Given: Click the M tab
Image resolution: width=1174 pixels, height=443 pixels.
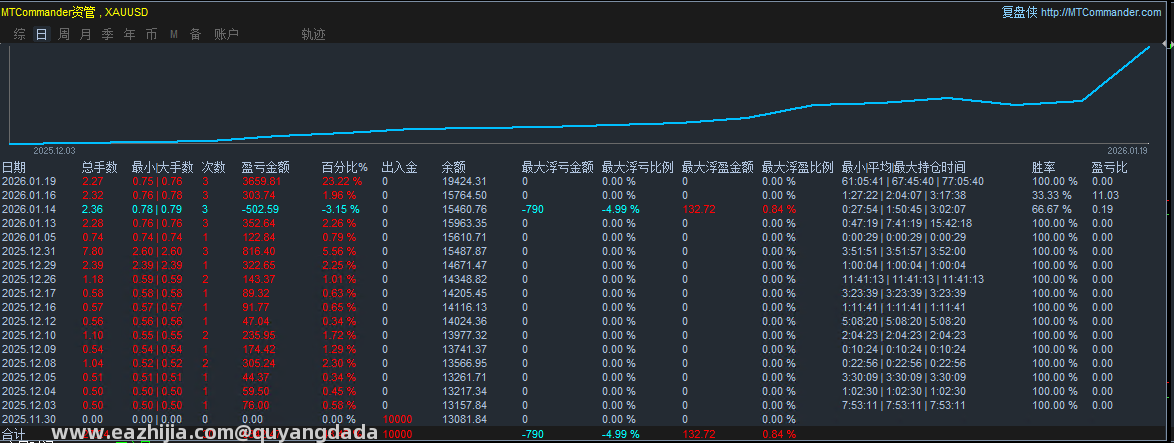Looking at the screenshot, I should [174, 34].
